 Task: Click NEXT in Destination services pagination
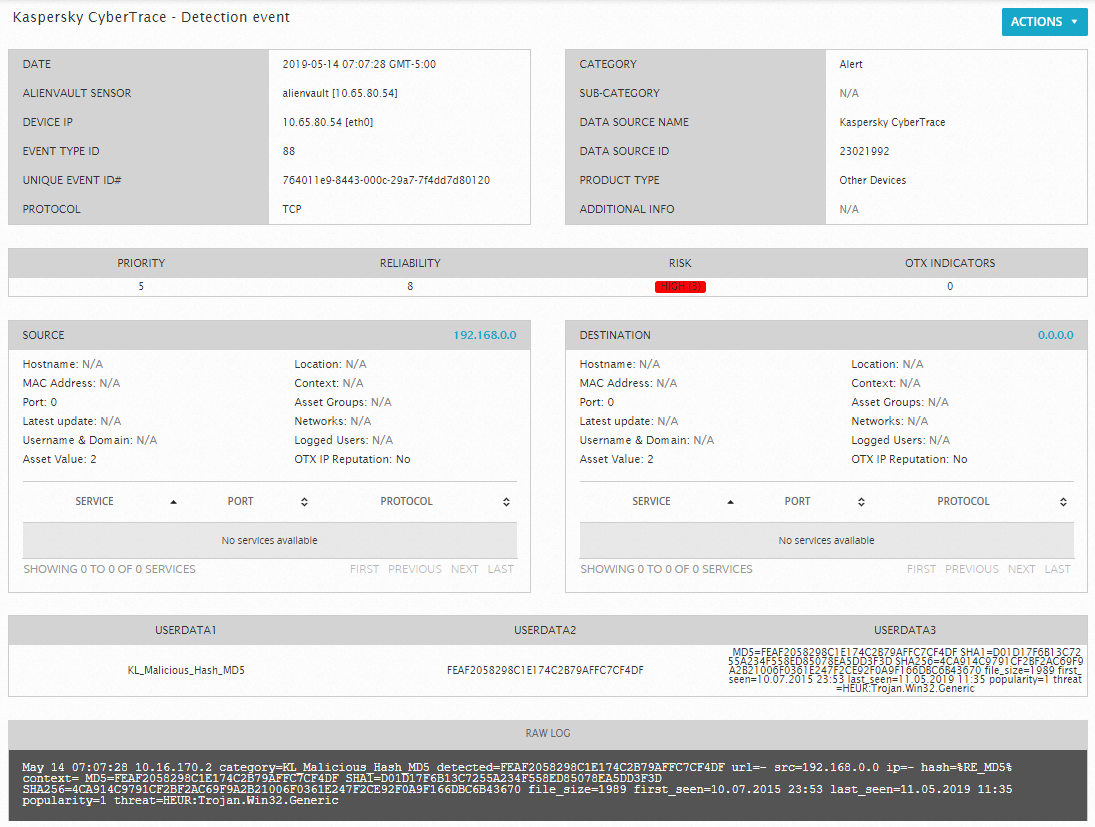tap(1021, 568)
